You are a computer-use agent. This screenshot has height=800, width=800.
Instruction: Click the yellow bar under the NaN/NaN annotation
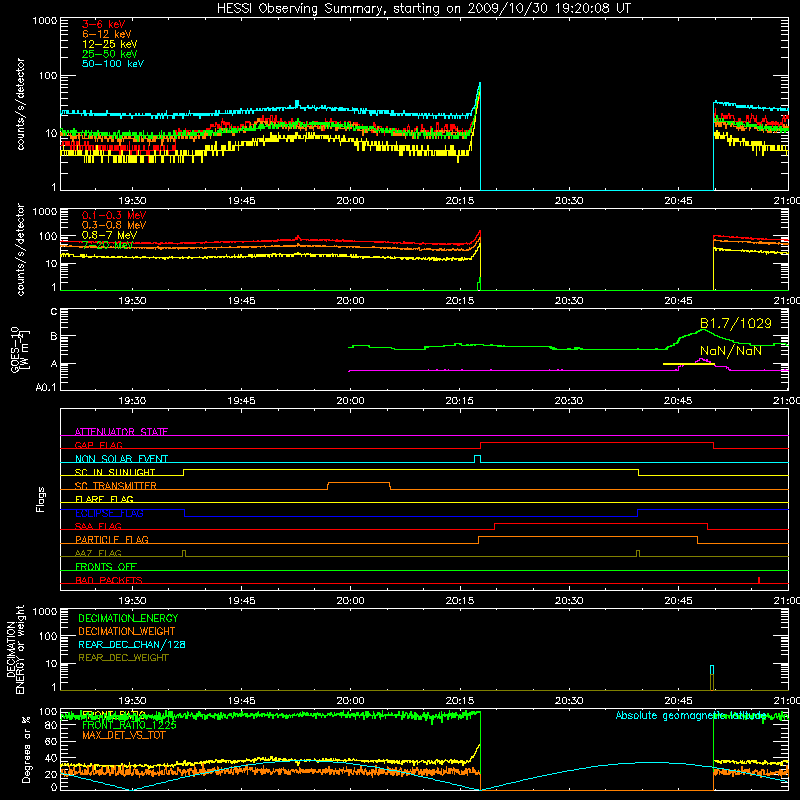click(689, 364)
